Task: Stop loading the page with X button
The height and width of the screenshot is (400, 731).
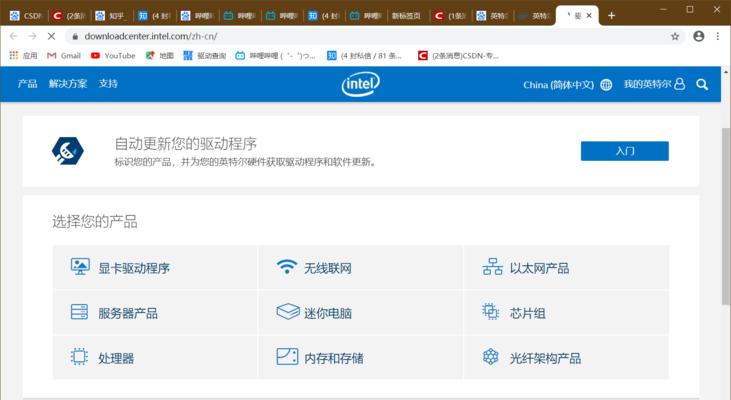Action: point(51,36)
